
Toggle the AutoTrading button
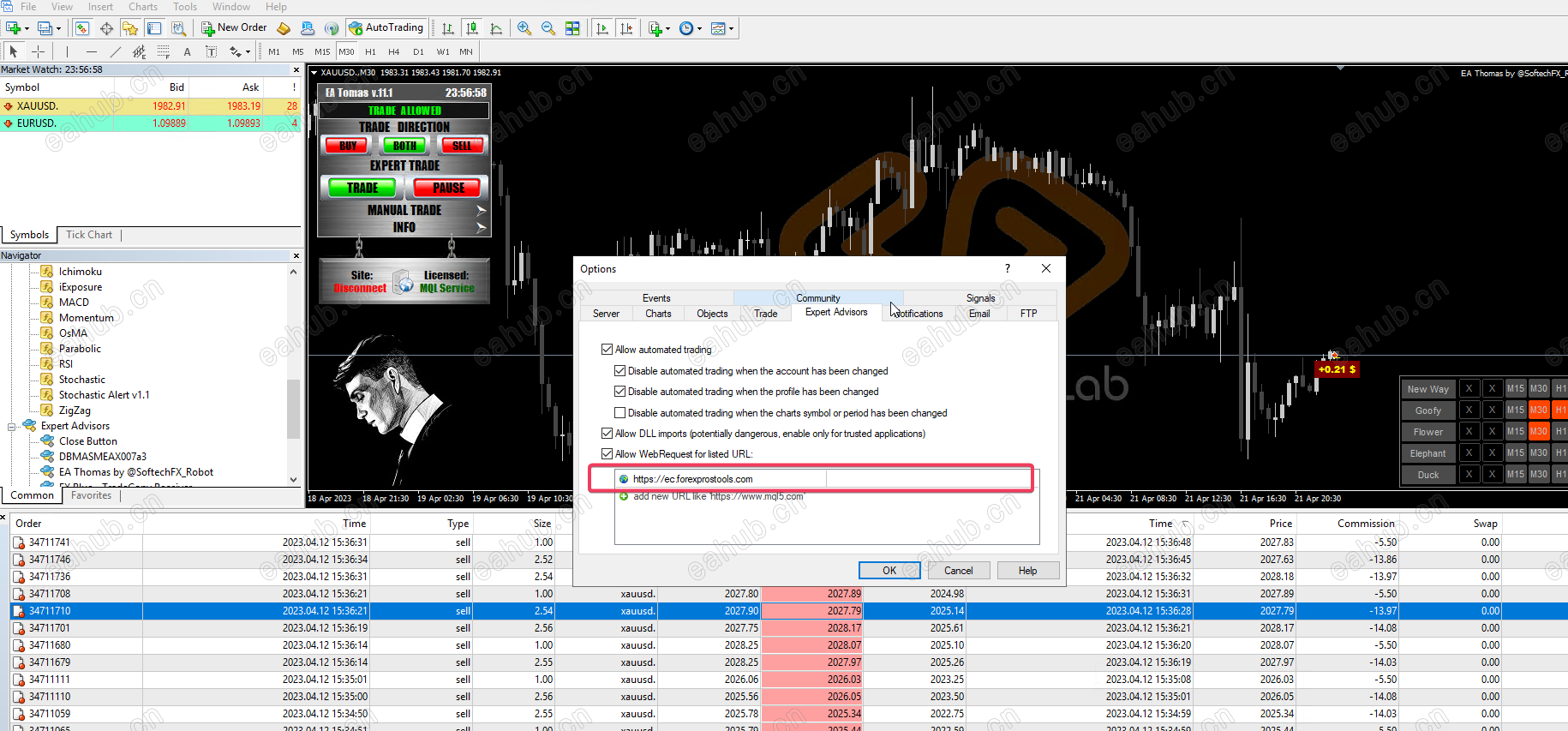(386, 28)
